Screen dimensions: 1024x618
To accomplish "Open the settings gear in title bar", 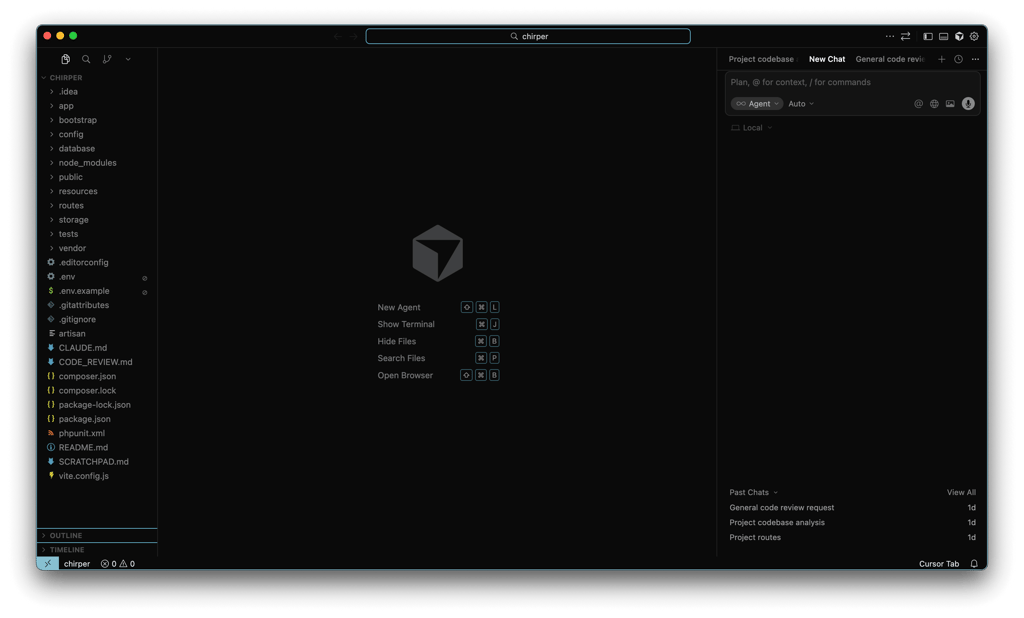I will coord(974,37).
